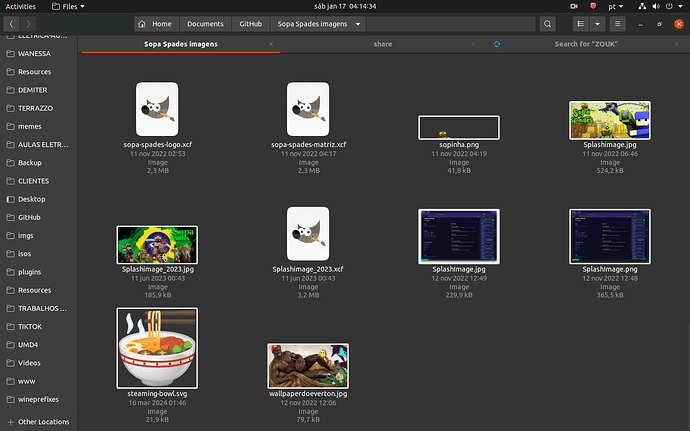690x431 pixels.
Task: Open Desktop in sidebar
Action: (39, 199)
